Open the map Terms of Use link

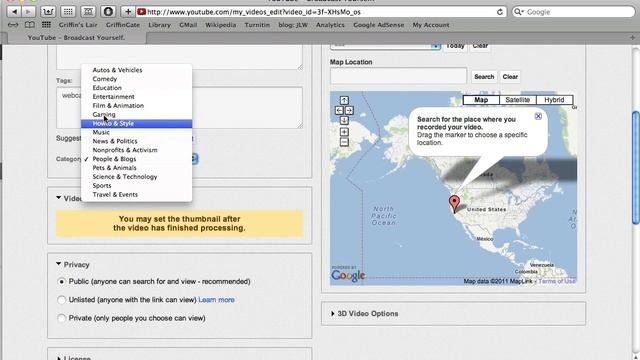[557, 281]
